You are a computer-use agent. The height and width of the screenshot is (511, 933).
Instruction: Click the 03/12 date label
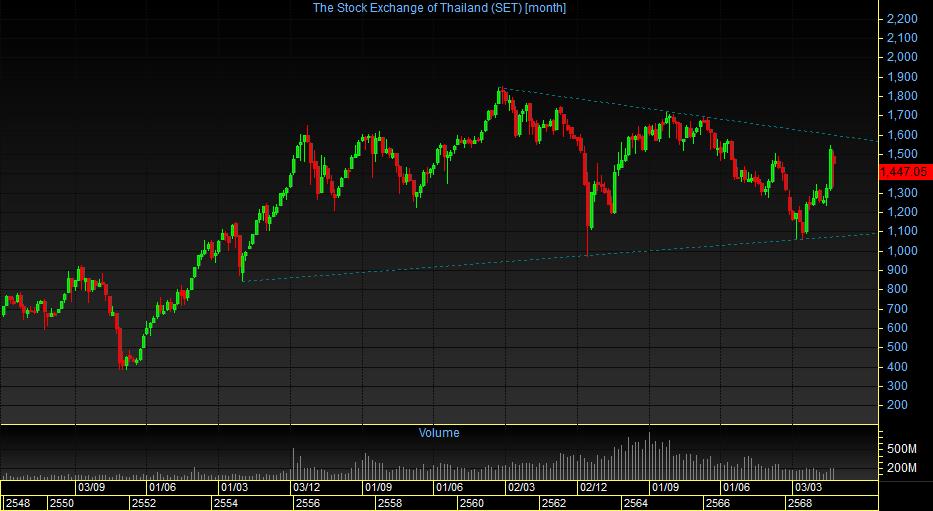(306, 487)
